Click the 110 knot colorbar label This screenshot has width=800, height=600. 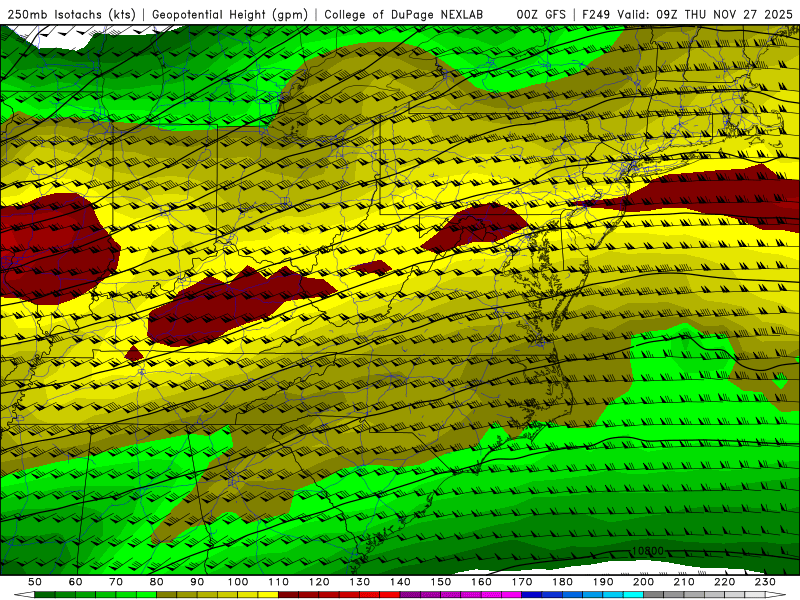tap(279, 582)
